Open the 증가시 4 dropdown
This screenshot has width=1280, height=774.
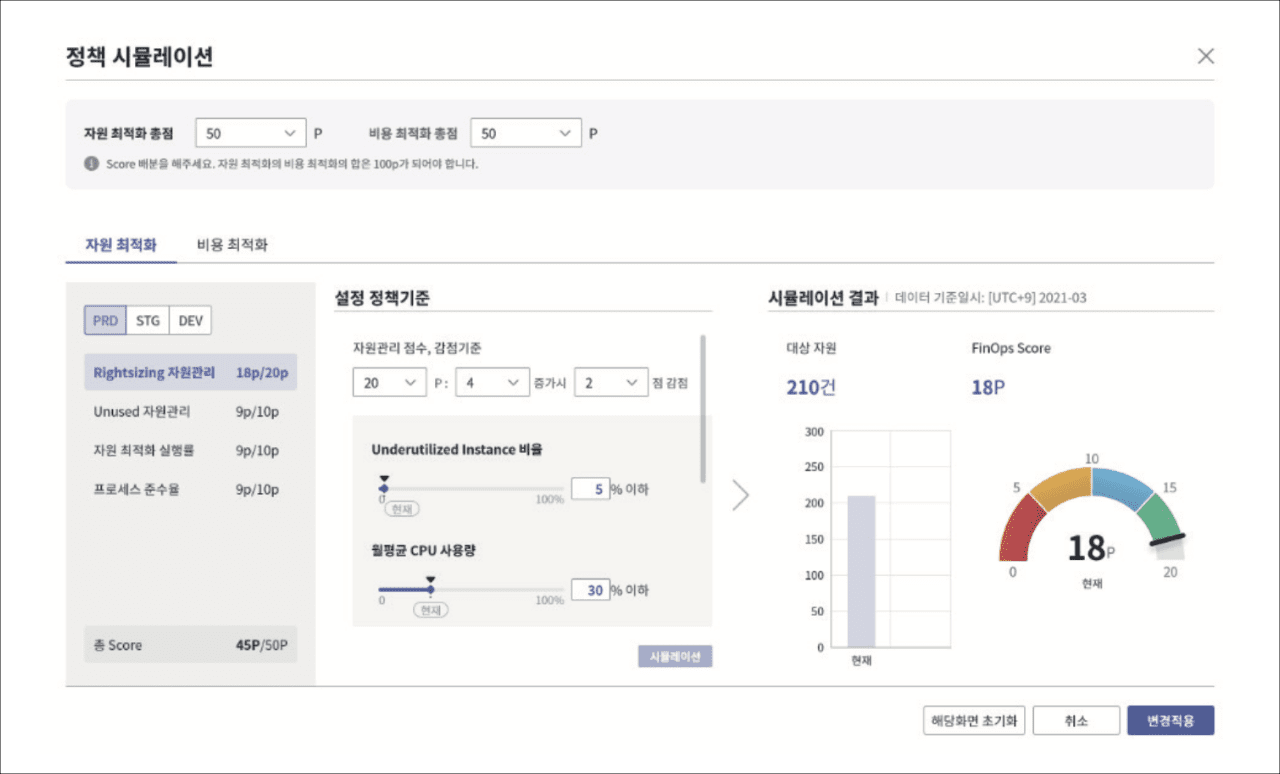[490, 383]
